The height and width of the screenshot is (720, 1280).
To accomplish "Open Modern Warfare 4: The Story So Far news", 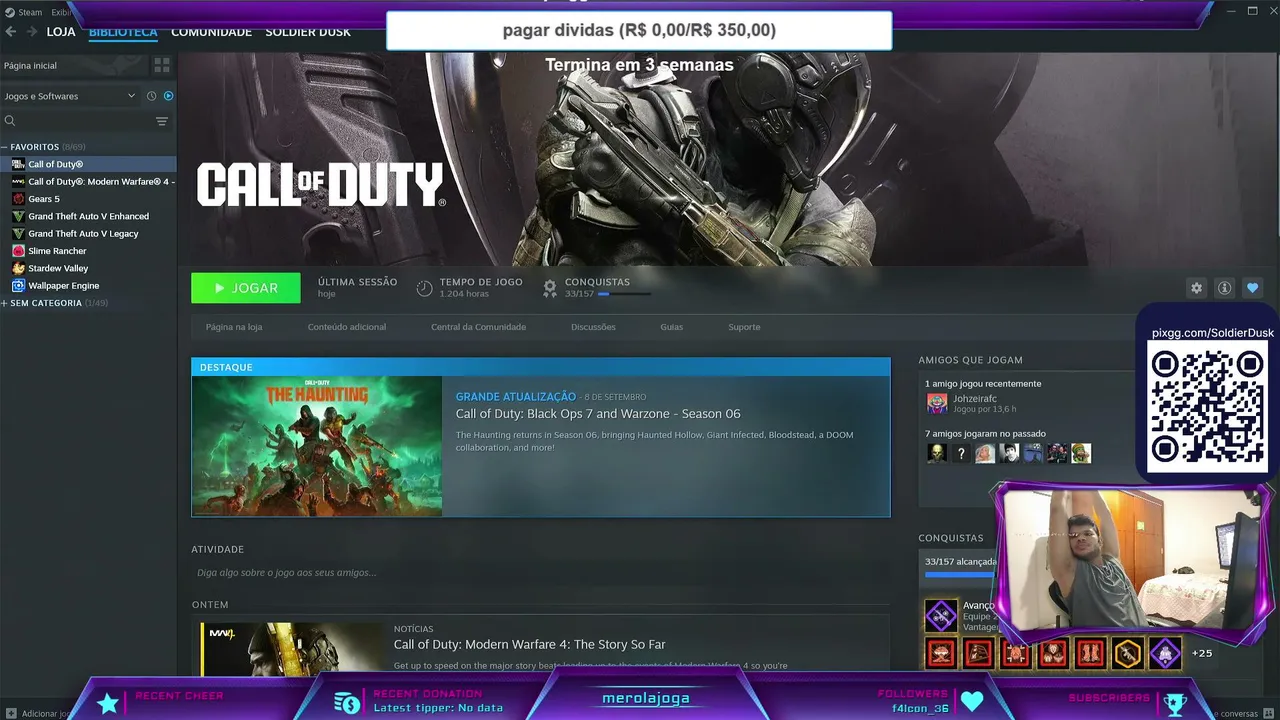I will tap(529, 645).
